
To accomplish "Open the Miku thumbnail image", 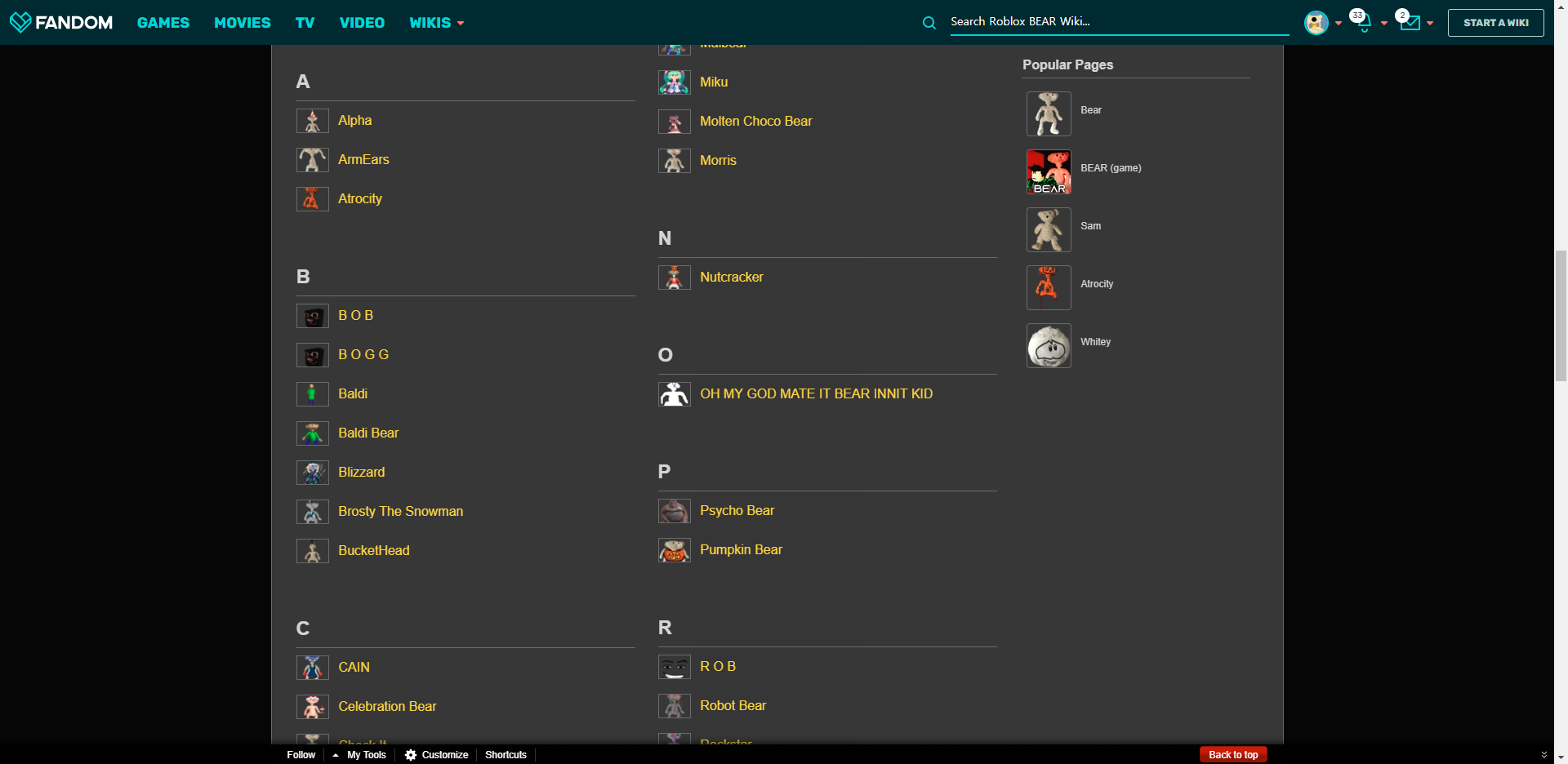I will (x=675, y=82).
